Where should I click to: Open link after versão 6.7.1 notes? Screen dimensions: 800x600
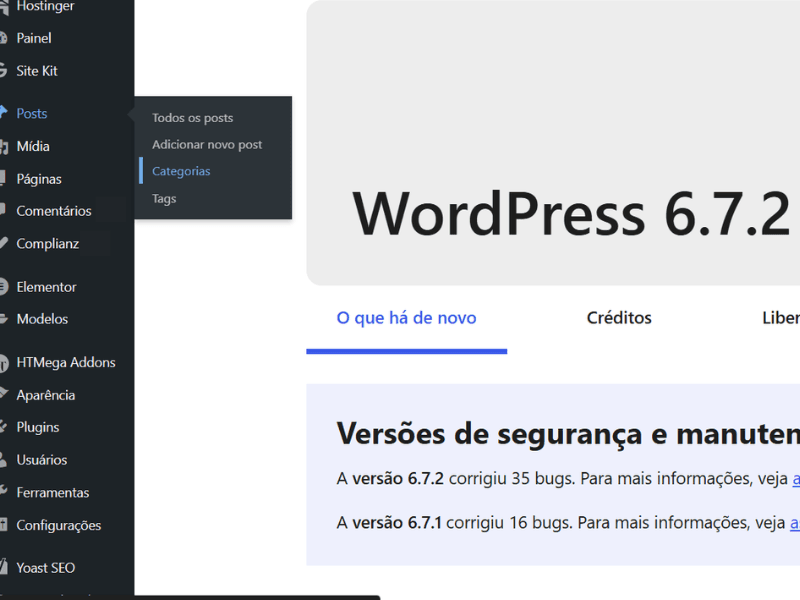pos(795,523)
